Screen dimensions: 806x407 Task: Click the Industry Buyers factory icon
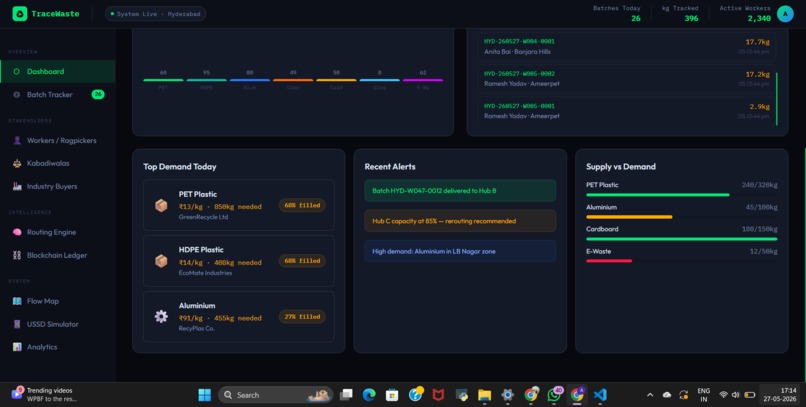[16, 187]
